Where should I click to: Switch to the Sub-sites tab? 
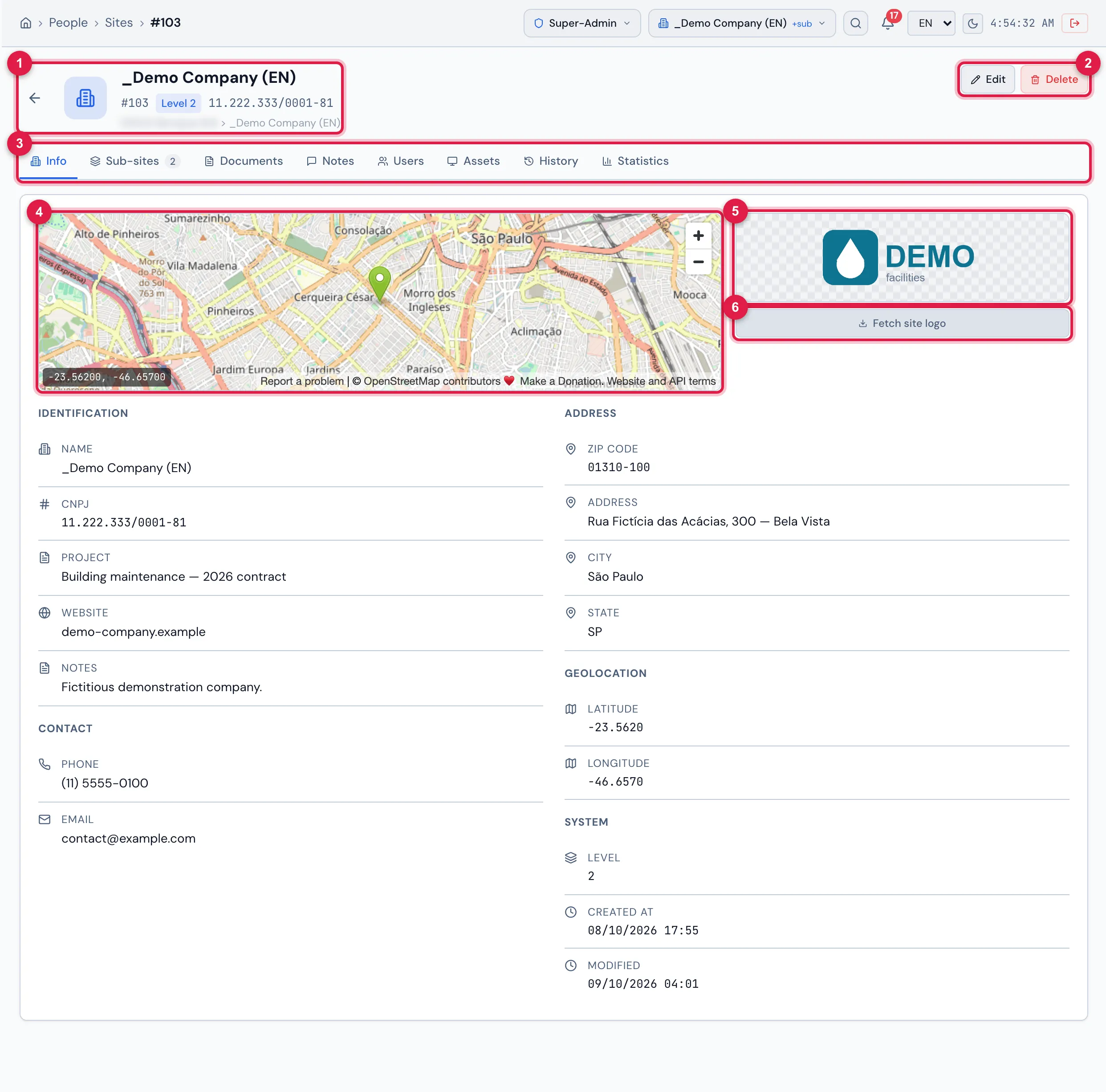click(135, 161)
